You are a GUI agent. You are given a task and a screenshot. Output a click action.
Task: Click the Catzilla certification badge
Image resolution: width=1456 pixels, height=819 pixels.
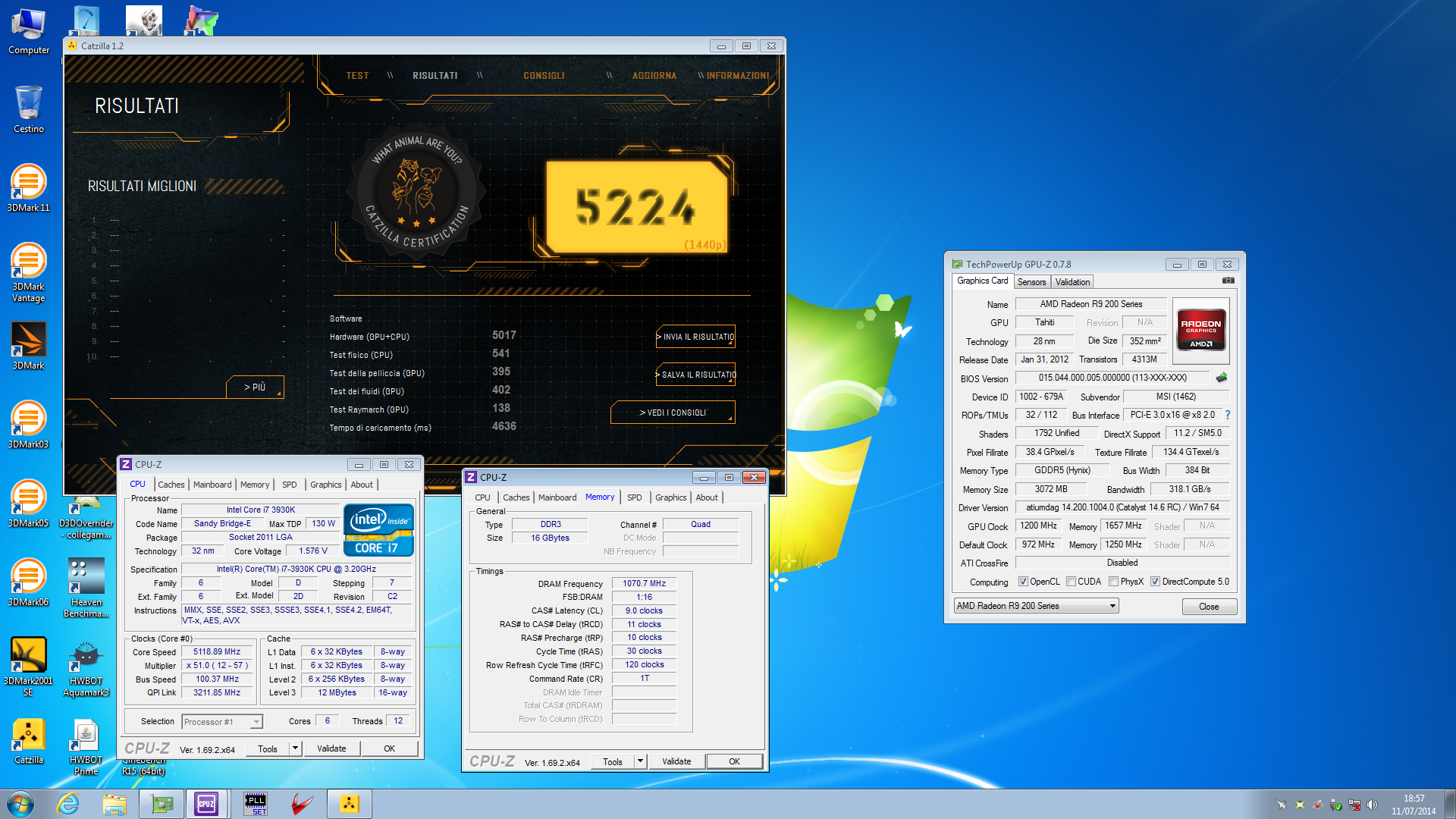[416, 193]
